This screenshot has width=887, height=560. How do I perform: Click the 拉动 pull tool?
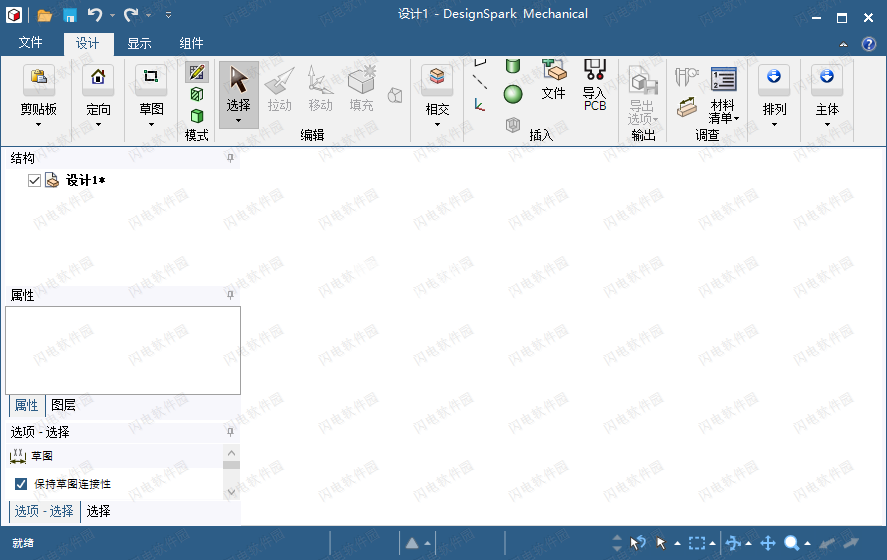[279, 89]
